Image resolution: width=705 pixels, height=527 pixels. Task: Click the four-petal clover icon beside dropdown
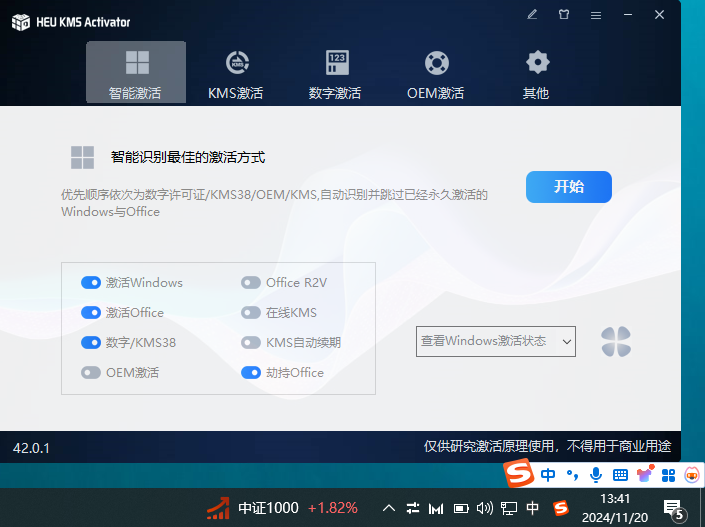616,342
